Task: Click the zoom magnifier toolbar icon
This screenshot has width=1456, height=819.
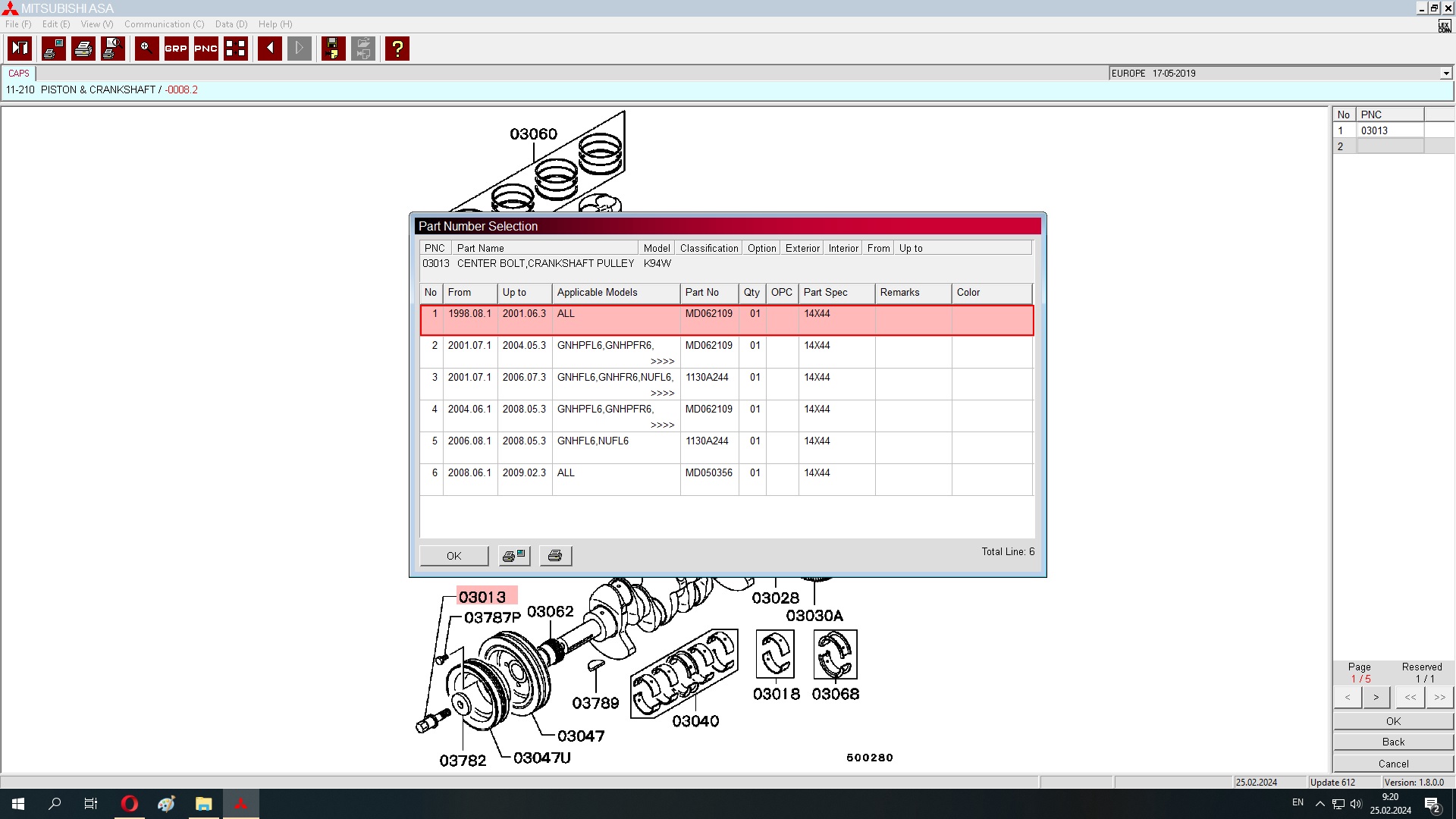Action: tap(146, 49)
